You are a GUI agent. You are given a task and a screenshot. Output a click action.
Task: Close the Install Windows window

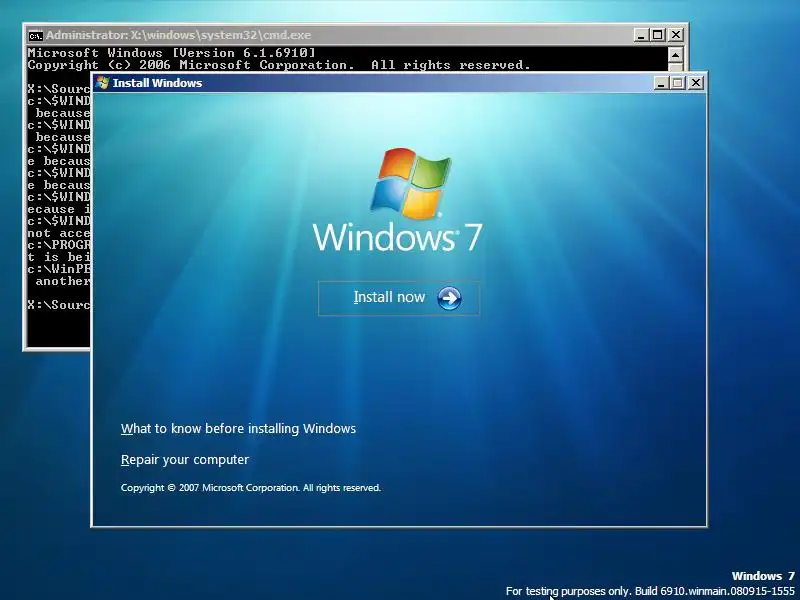point(695,83)
